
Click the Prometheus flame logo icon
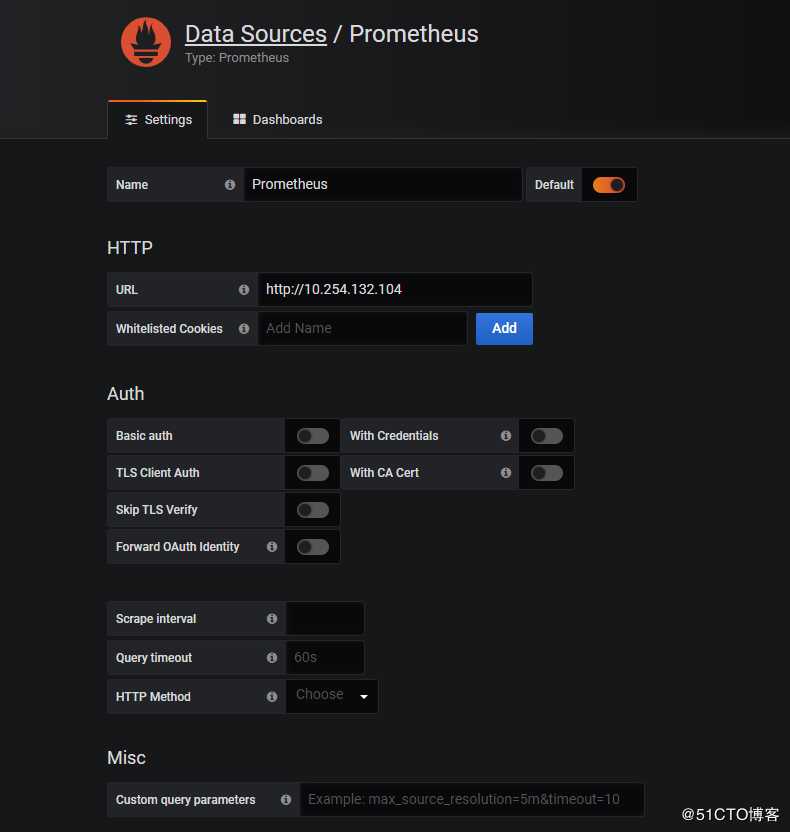(x=146, y=42)
